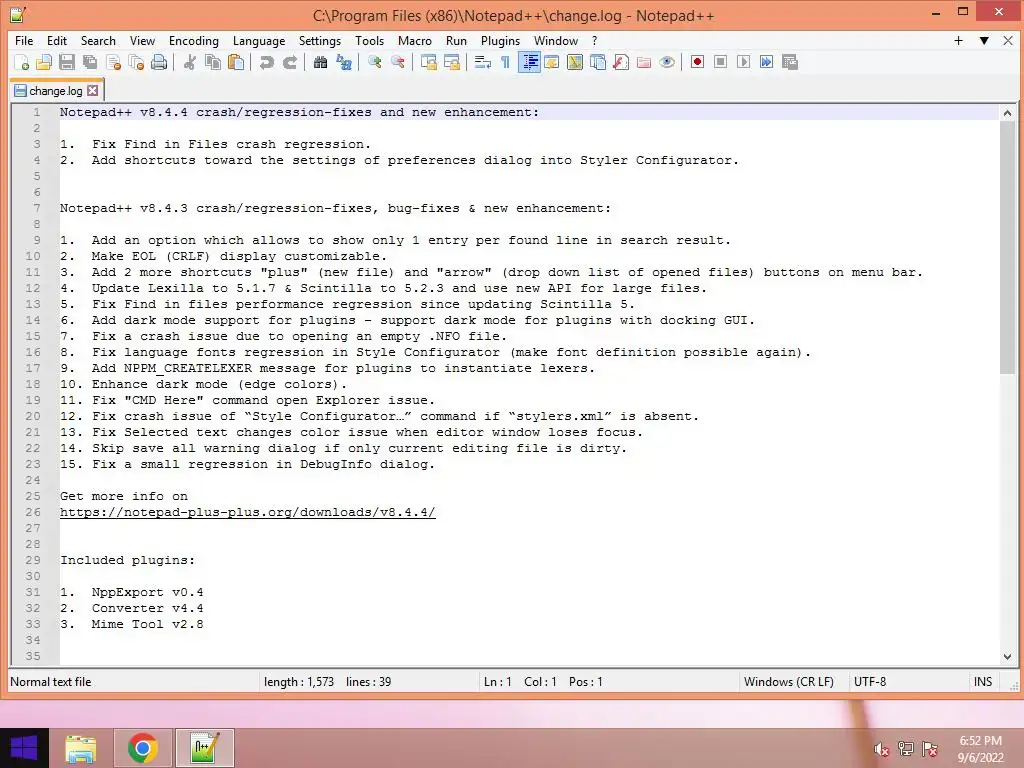Open the File menu

pos(24,40)
